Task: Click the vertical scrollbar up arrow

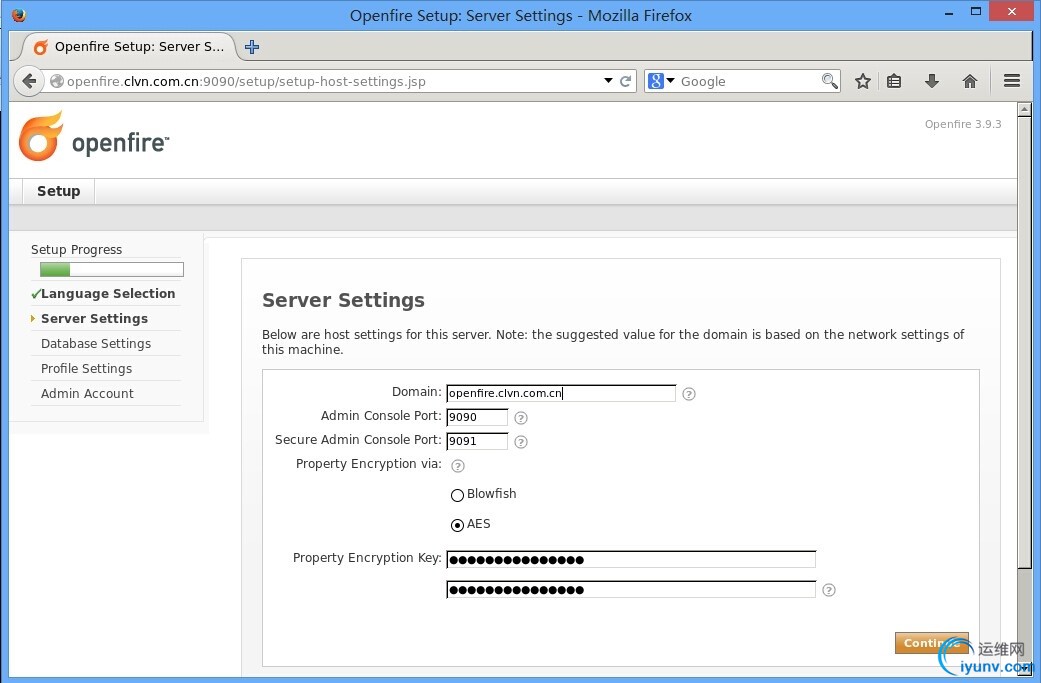Action: click(x=1024, y=110)
